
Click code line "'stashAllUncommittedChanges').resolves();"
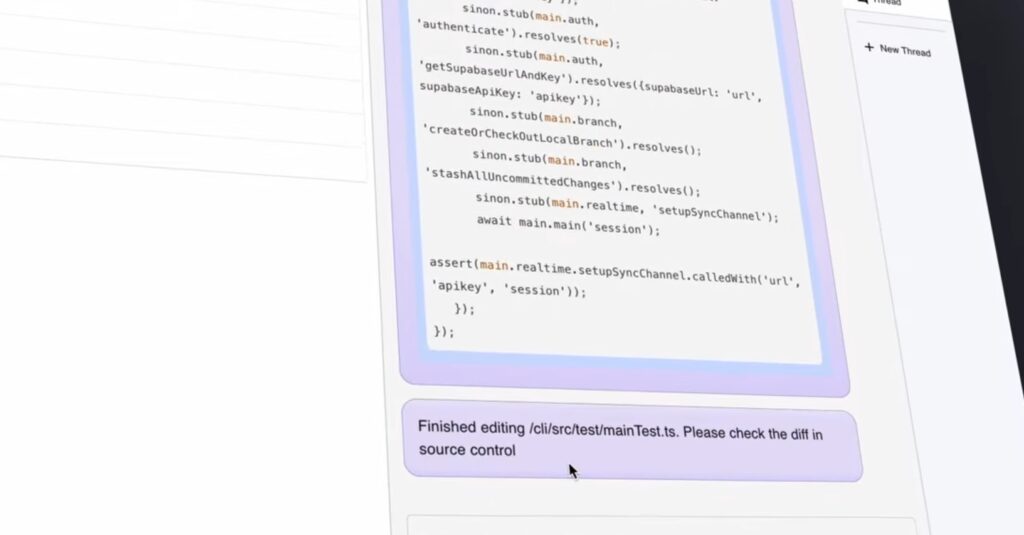[x=562, y=182]
